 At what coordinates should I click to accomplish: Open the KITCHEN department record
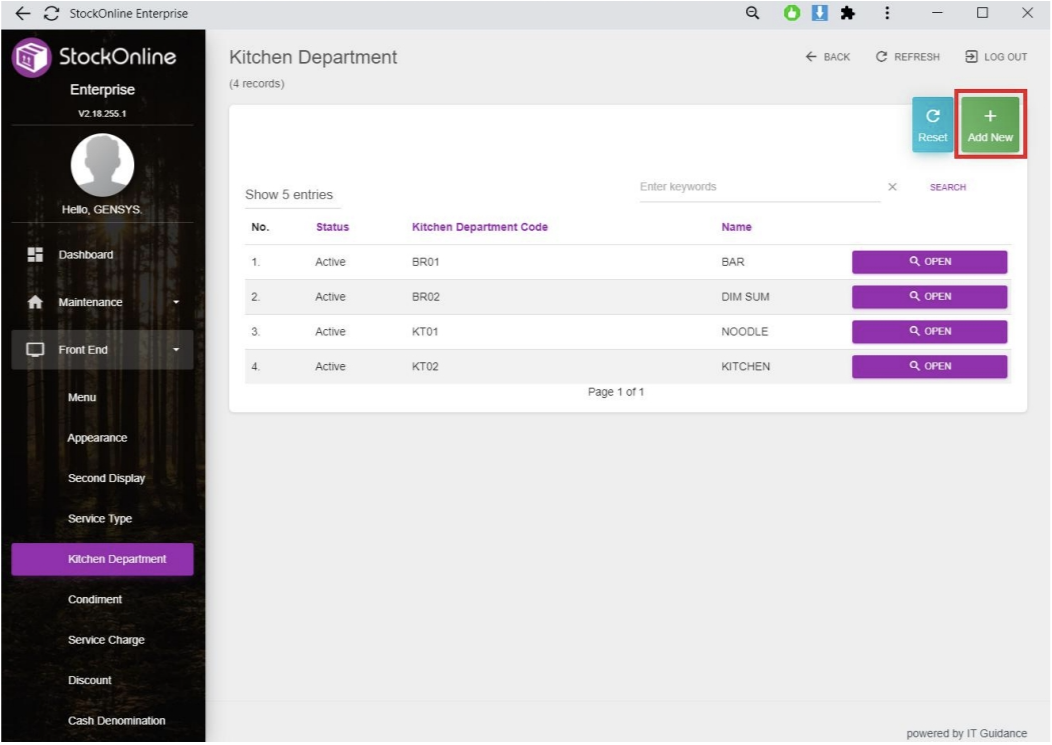[929, 367]
